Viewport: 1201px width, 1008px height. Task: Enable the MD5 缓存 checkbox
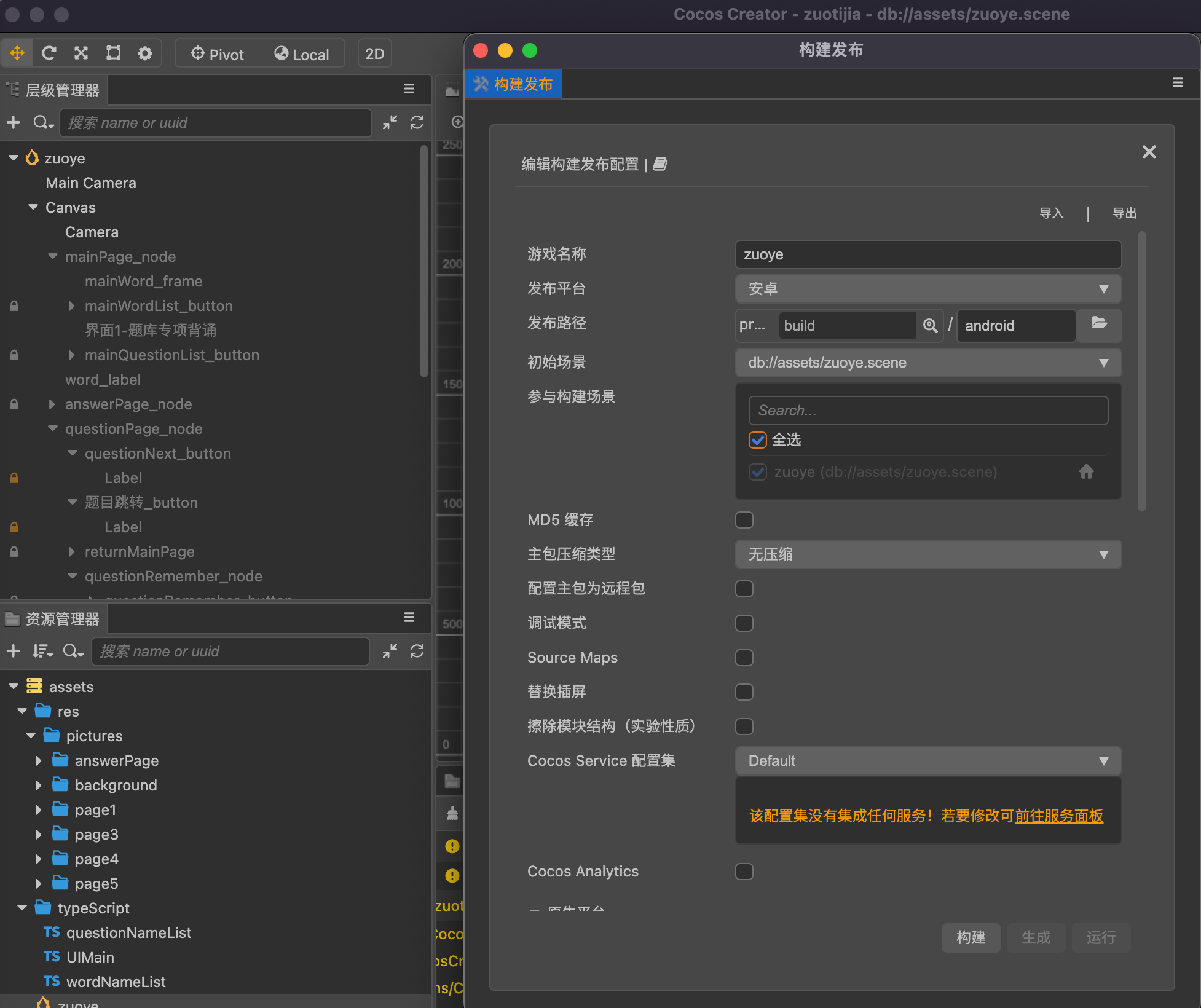pos(744,520)
